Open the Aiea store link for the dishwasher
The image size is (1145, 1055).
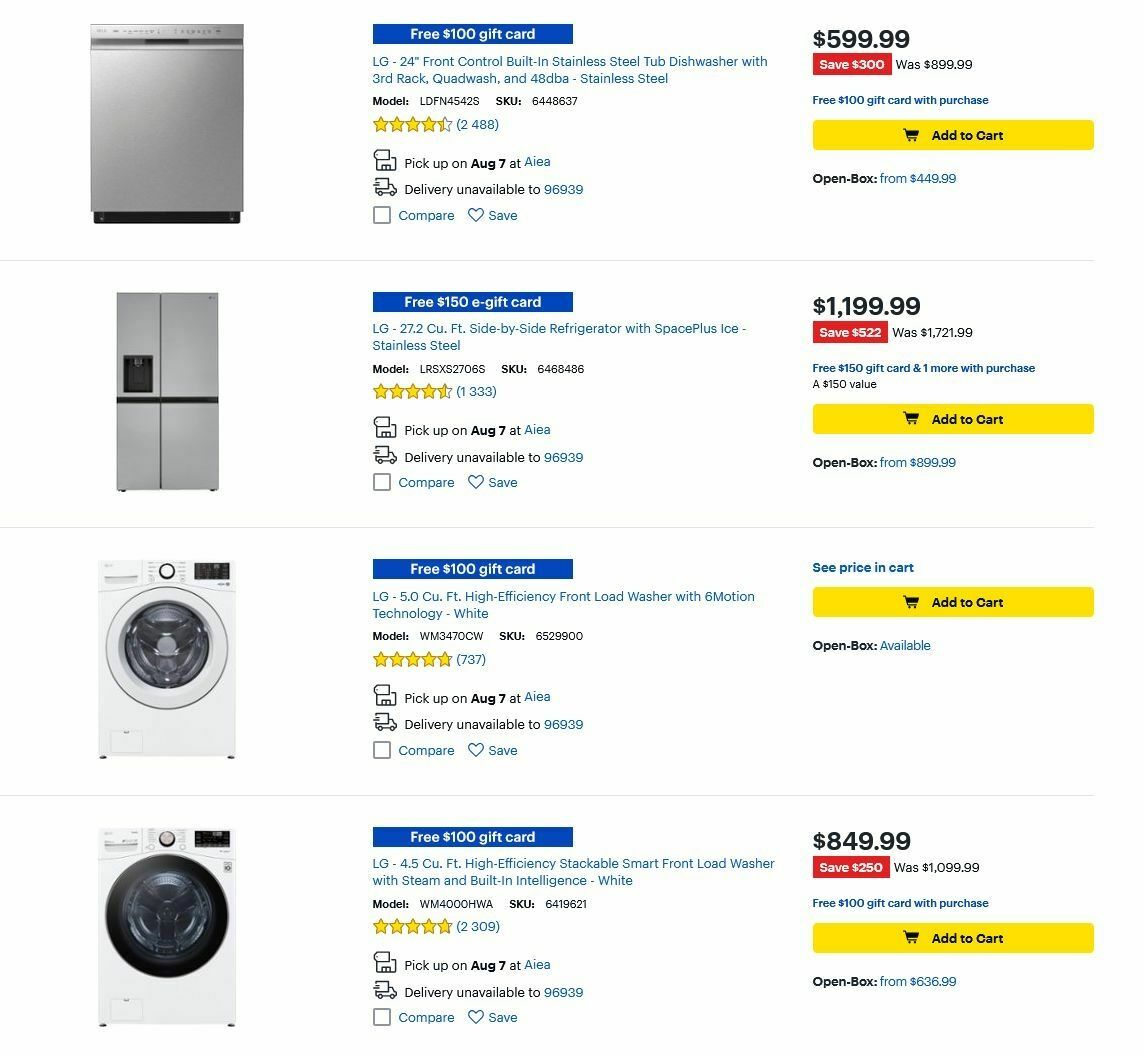[x=537, y=161]
